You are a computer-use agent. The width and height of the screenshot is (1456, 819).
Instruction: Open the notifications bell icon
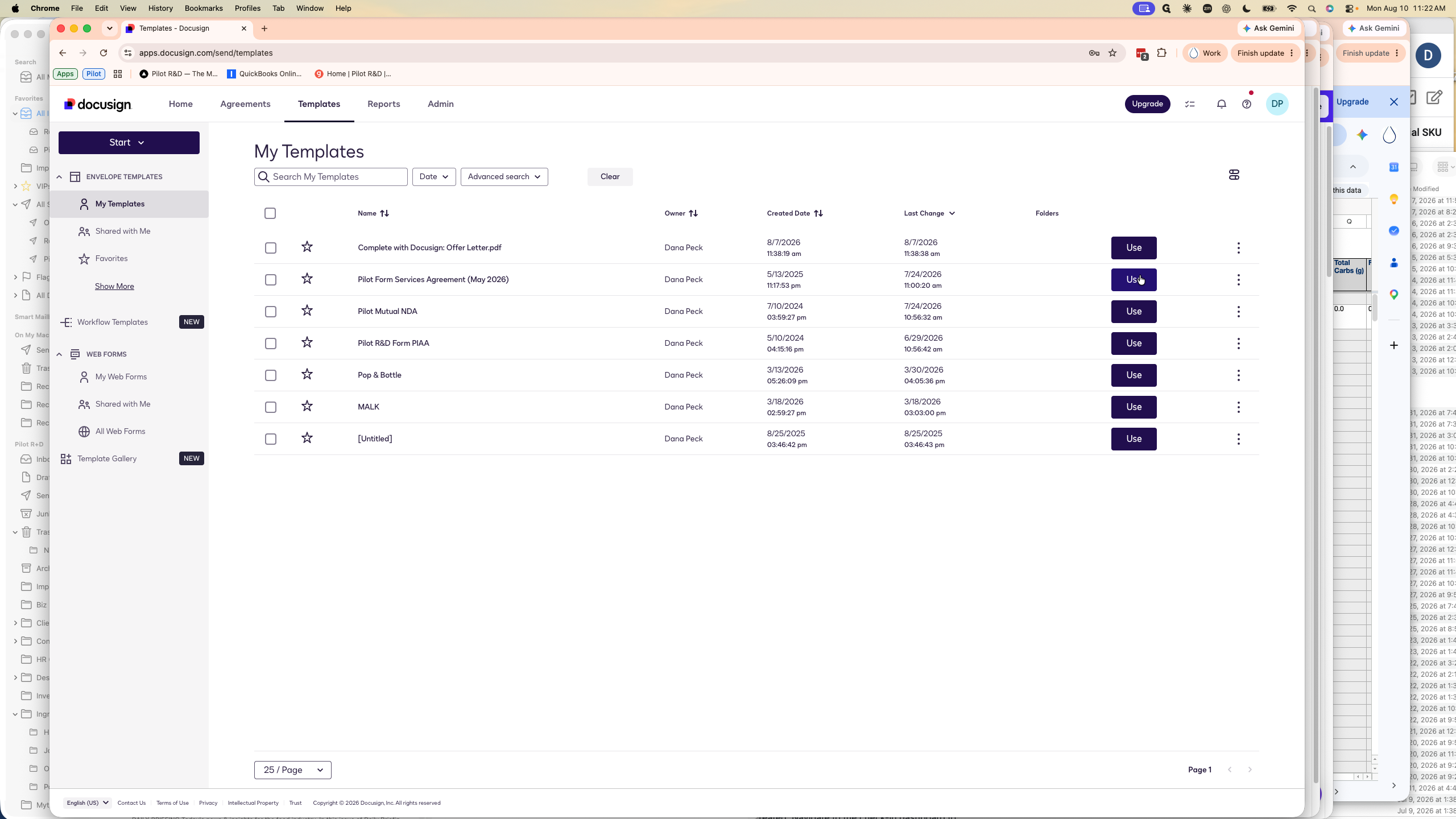(1221, 104)
